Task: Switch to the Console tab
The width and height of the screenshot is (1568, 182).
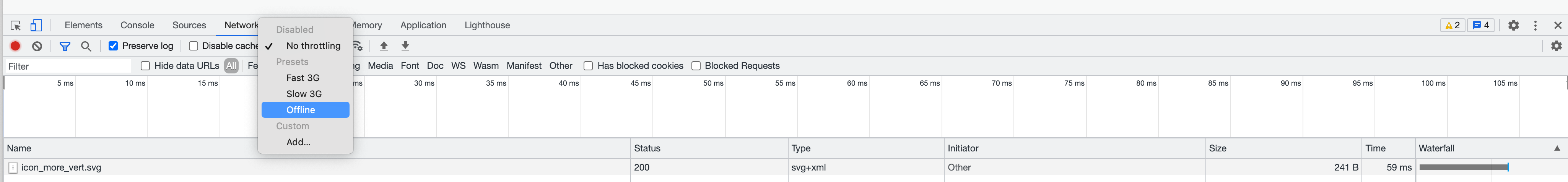Action: click(x=138, y=26)
